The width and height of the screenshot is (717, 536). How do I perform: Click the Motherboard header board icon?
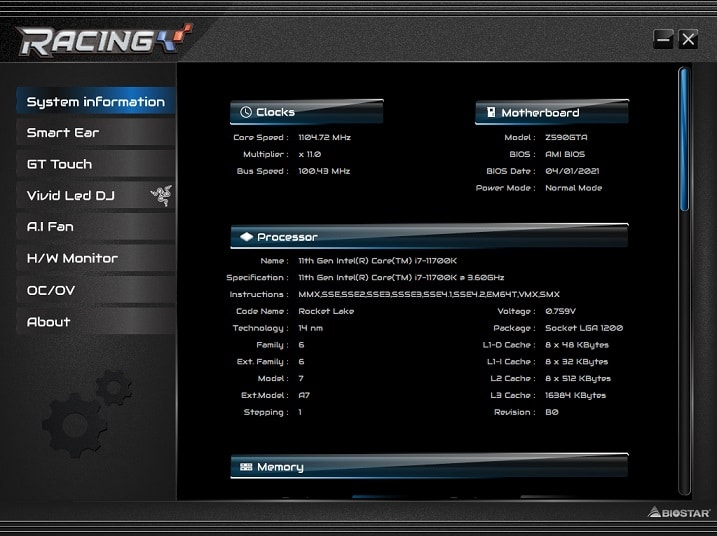(x=490, y=113)
